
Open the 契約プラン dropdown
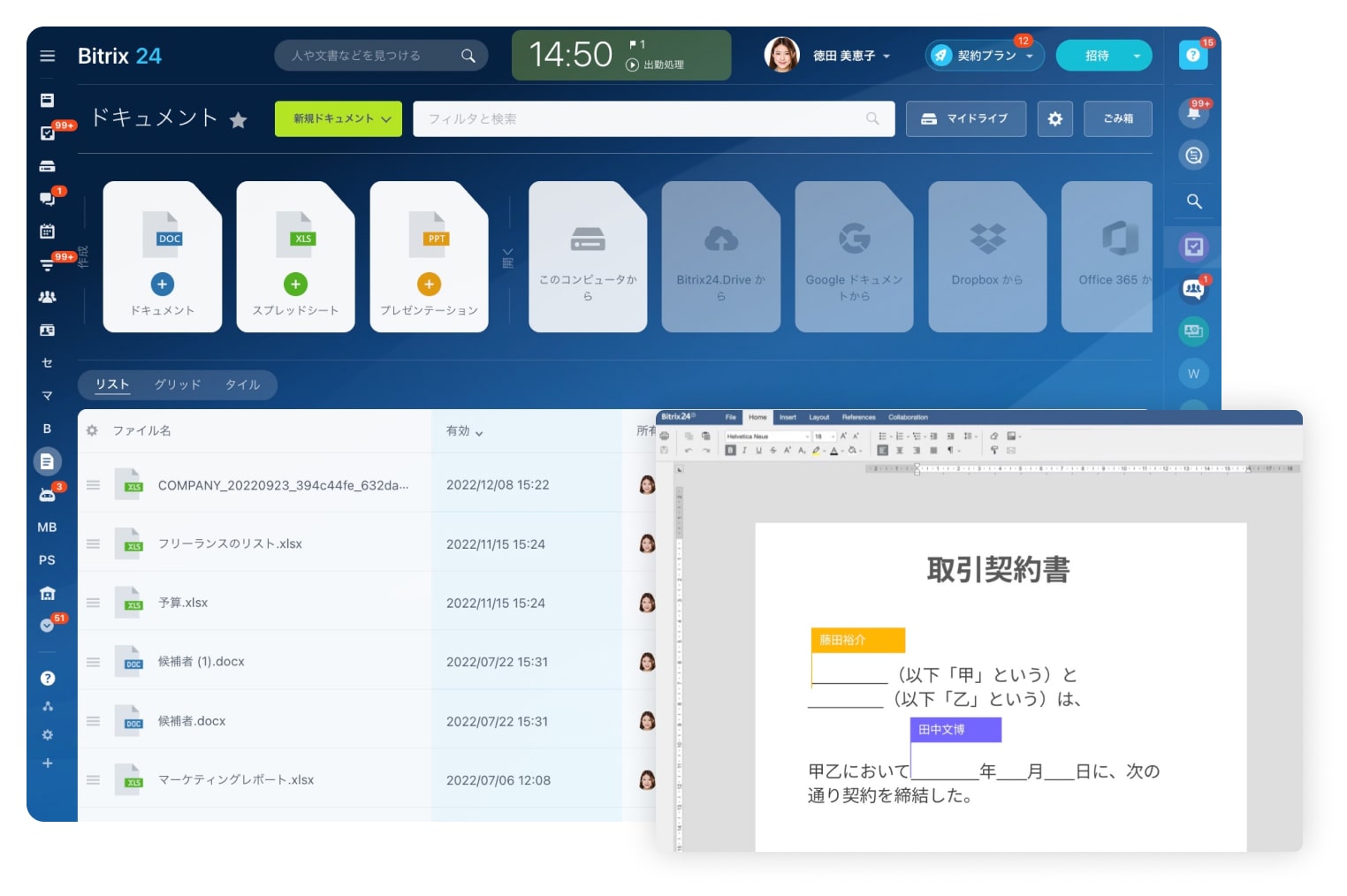tap(1030, 56)
